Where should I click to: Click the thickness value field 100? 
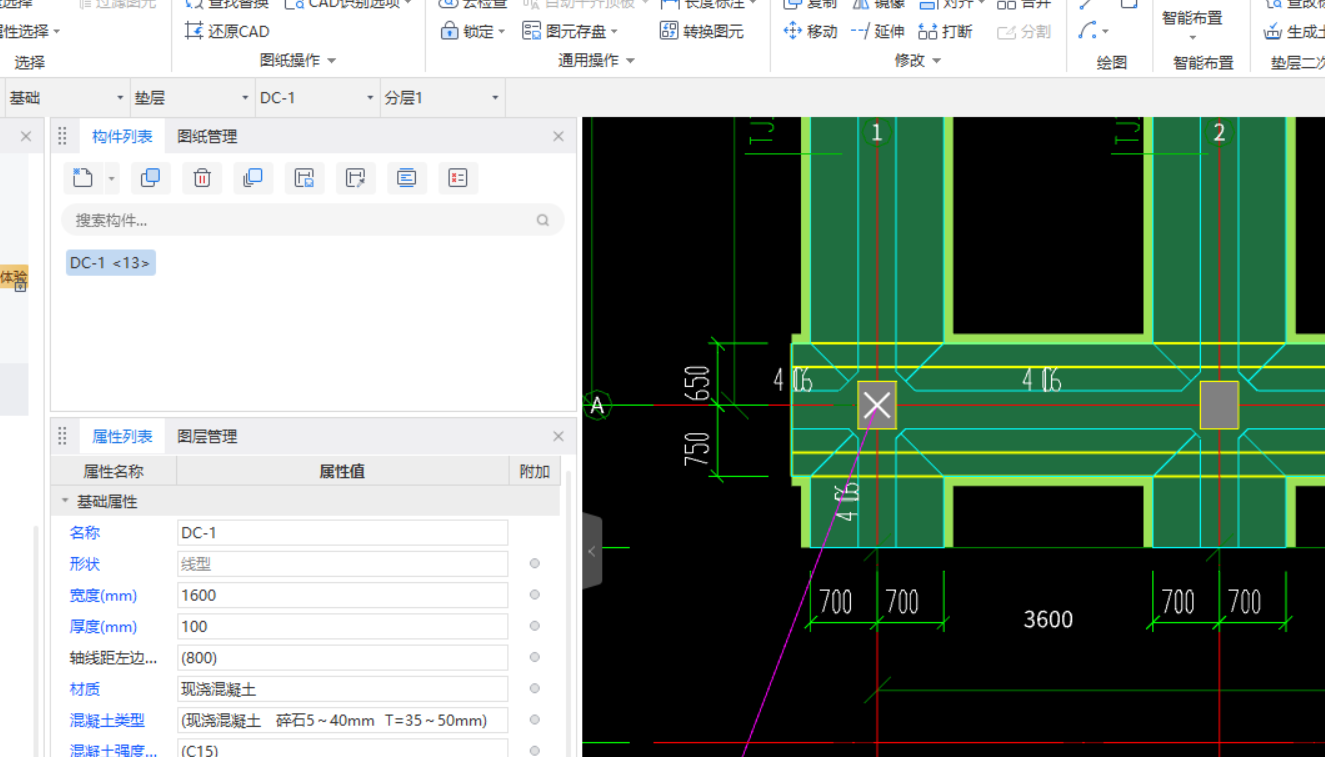[x=343, y=626]
